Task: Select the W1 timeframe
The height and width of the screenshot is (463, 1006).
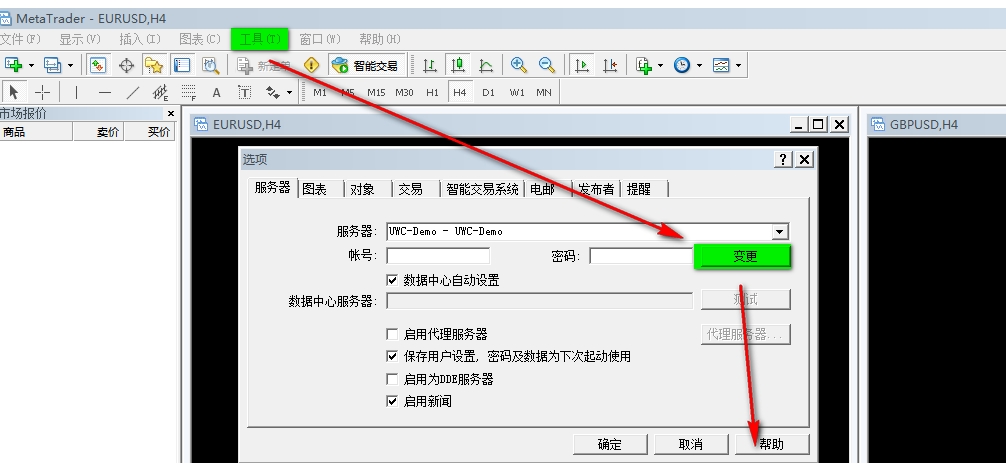Action: tap(516, 92)
